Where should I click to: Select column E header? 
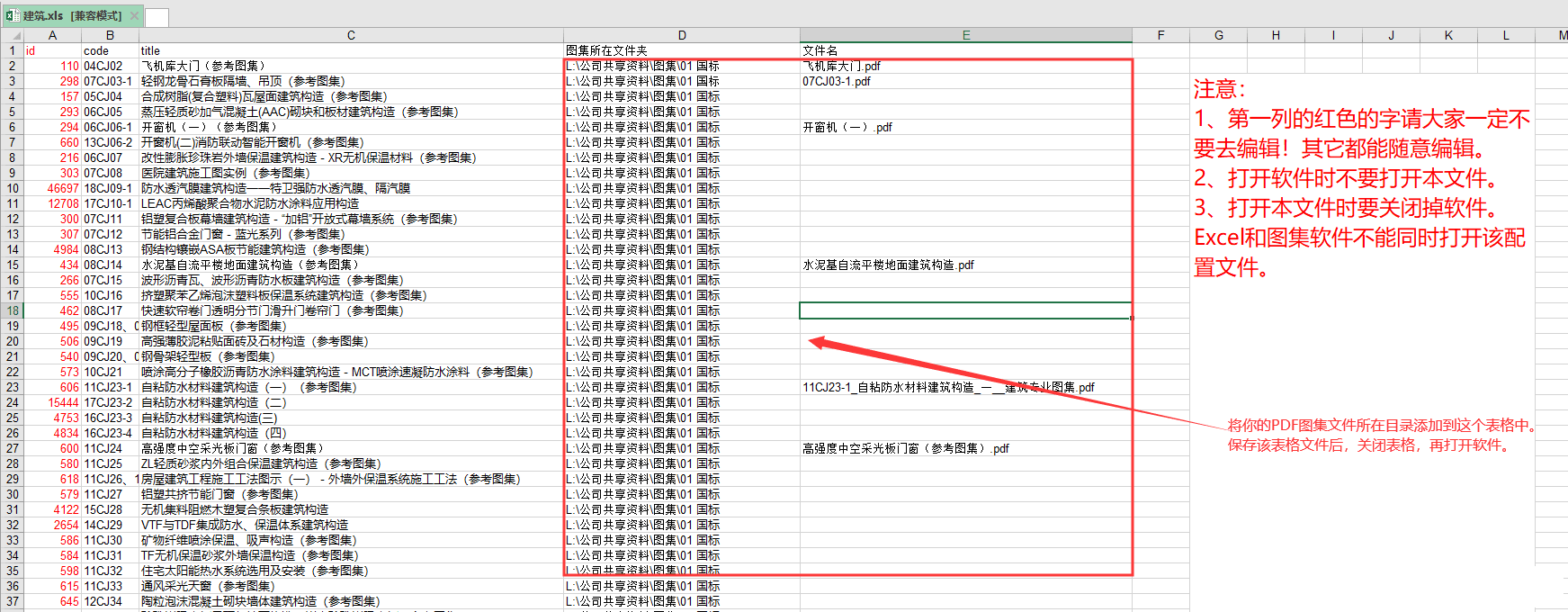965,35
